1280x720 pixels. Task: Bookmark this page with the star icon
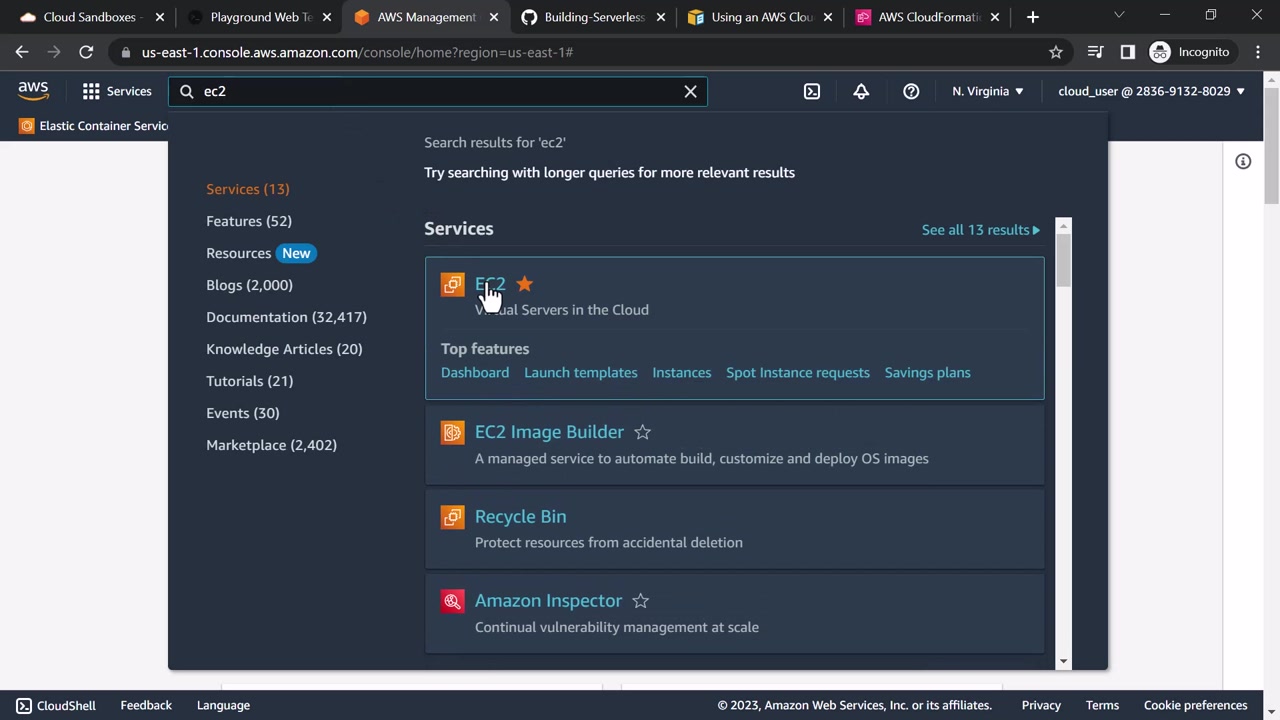1056,52
